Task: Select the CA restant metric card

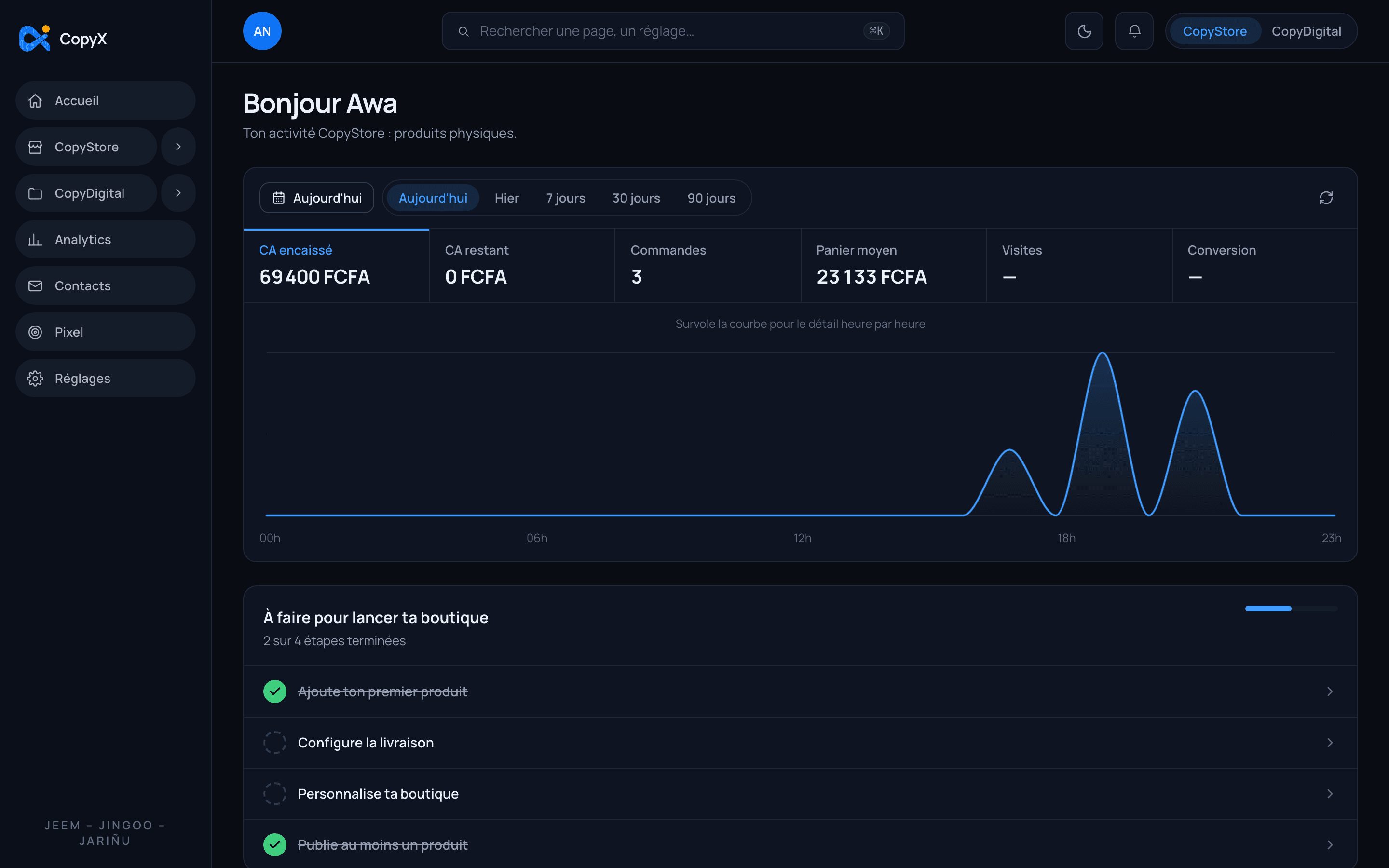Action: [x=522, y=266]
